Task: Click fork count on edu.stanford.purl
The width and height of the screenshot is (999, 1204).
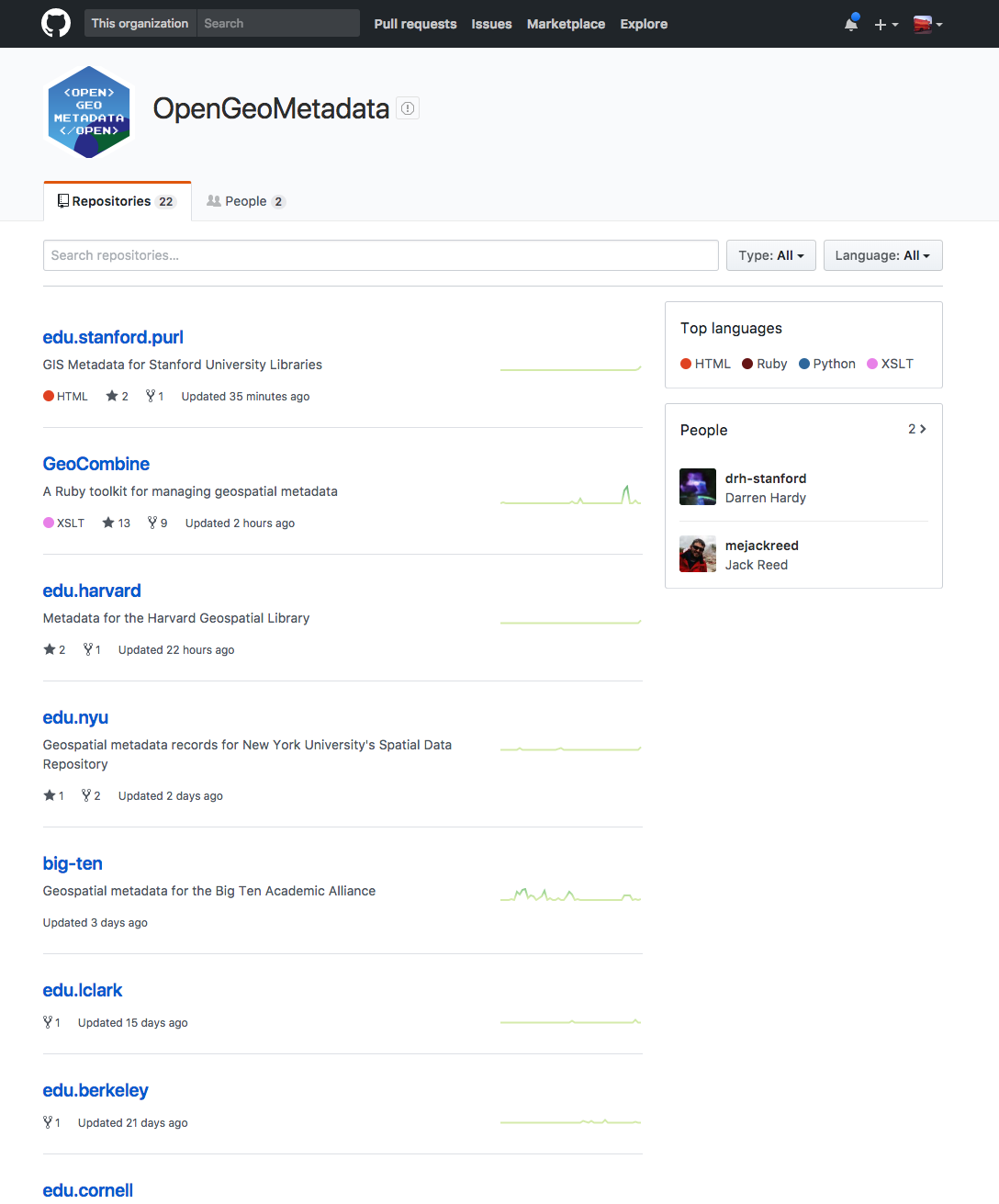Action: 154,396
